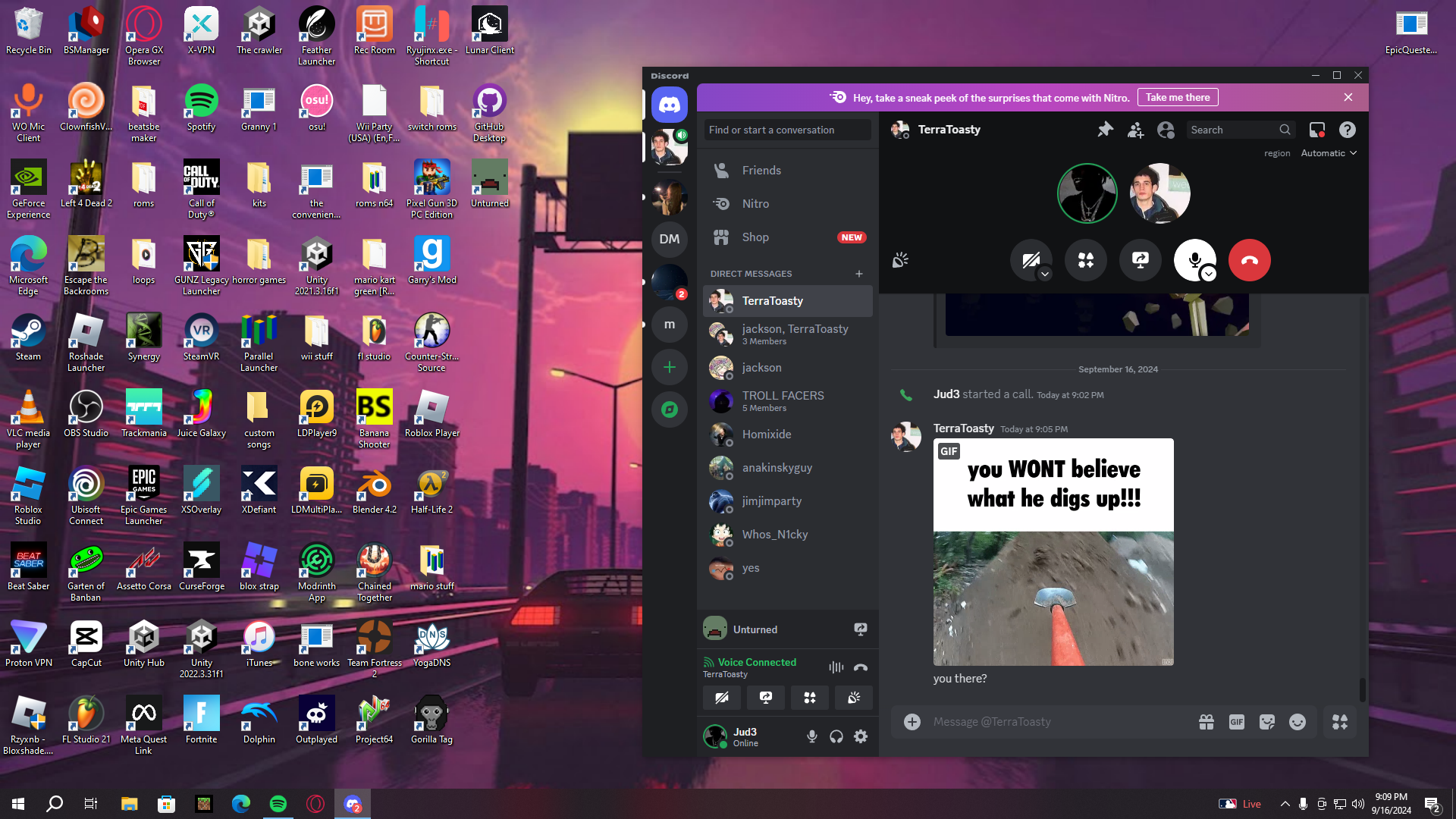The image size is (1456, 819).
Task: Expand camera options arrow on video button
Action: 1045,275
